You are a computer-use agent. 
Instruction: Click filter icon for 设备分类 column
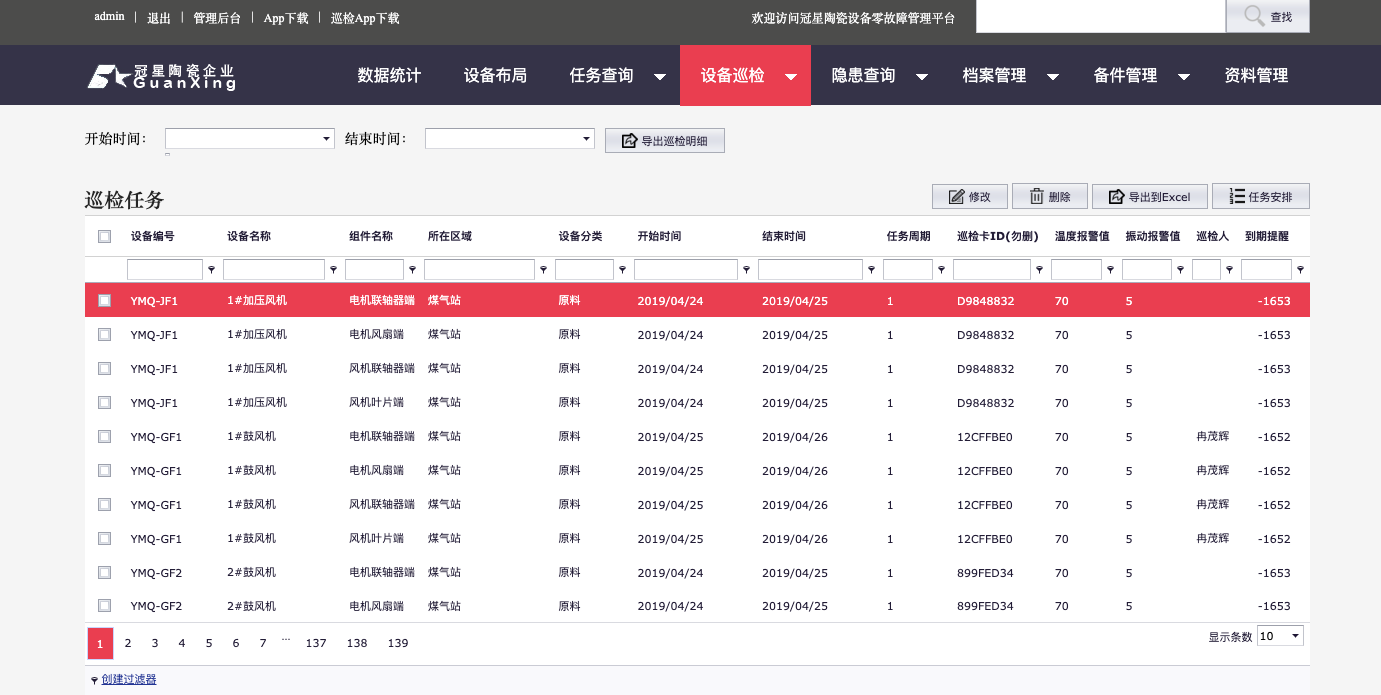(622, 270)
